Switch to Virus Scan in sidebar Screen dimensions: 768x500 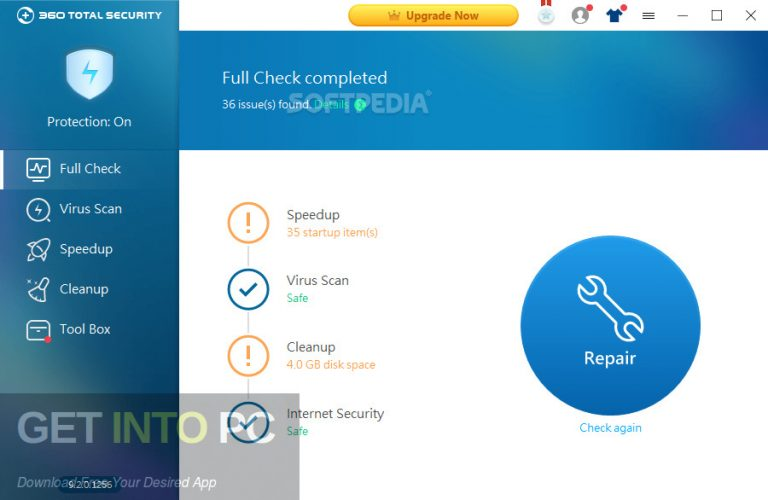[90, 209]
